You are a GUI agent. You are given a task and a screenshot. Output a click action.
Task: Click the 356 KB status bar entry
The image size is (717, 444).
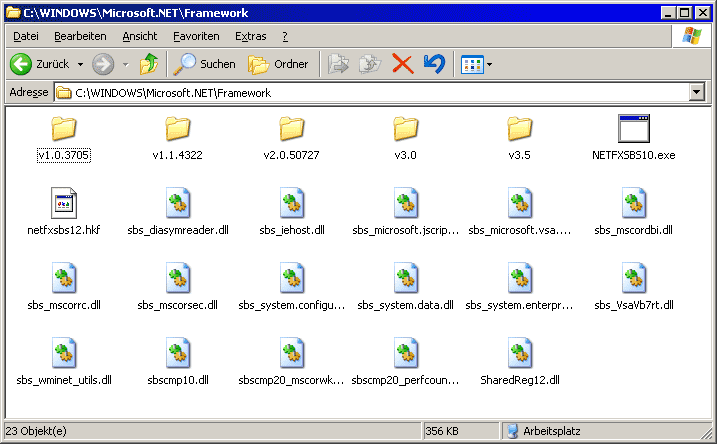[x=442, y=431]
